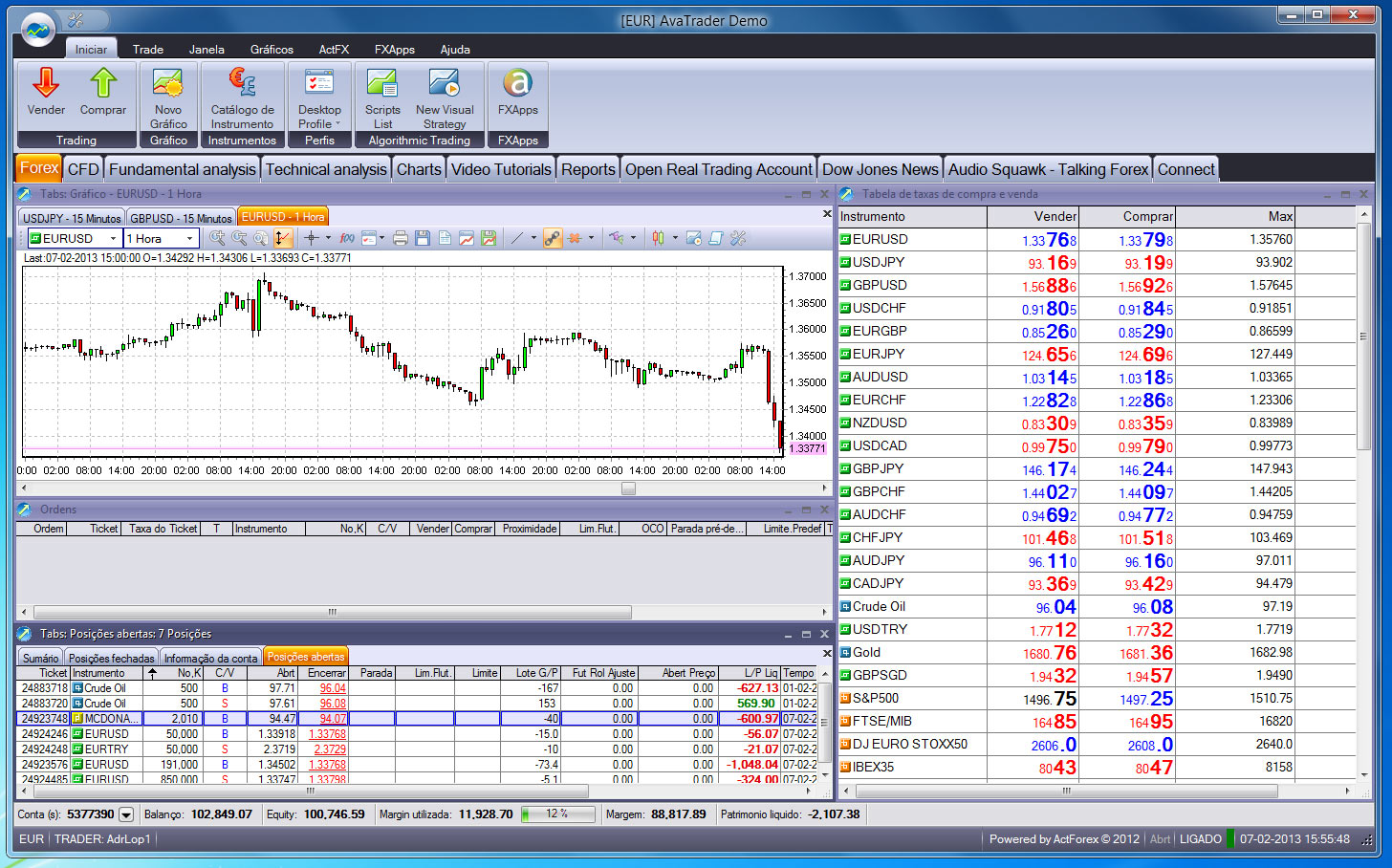Open Technical analysis section
Viewport: 1392px width, 868px height.
click(x=326, y=169)
